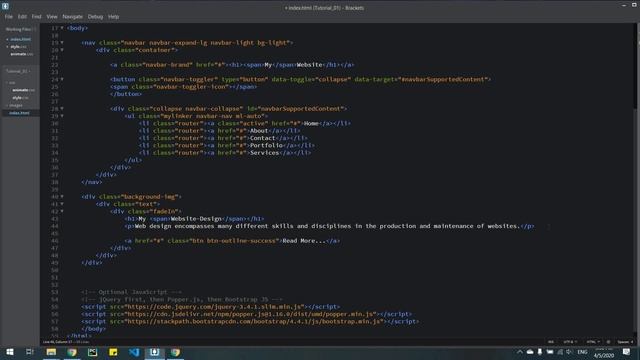This screenshot has height=360, width=640.
Task: Fold the ul list on line 29
Action: 62,116
